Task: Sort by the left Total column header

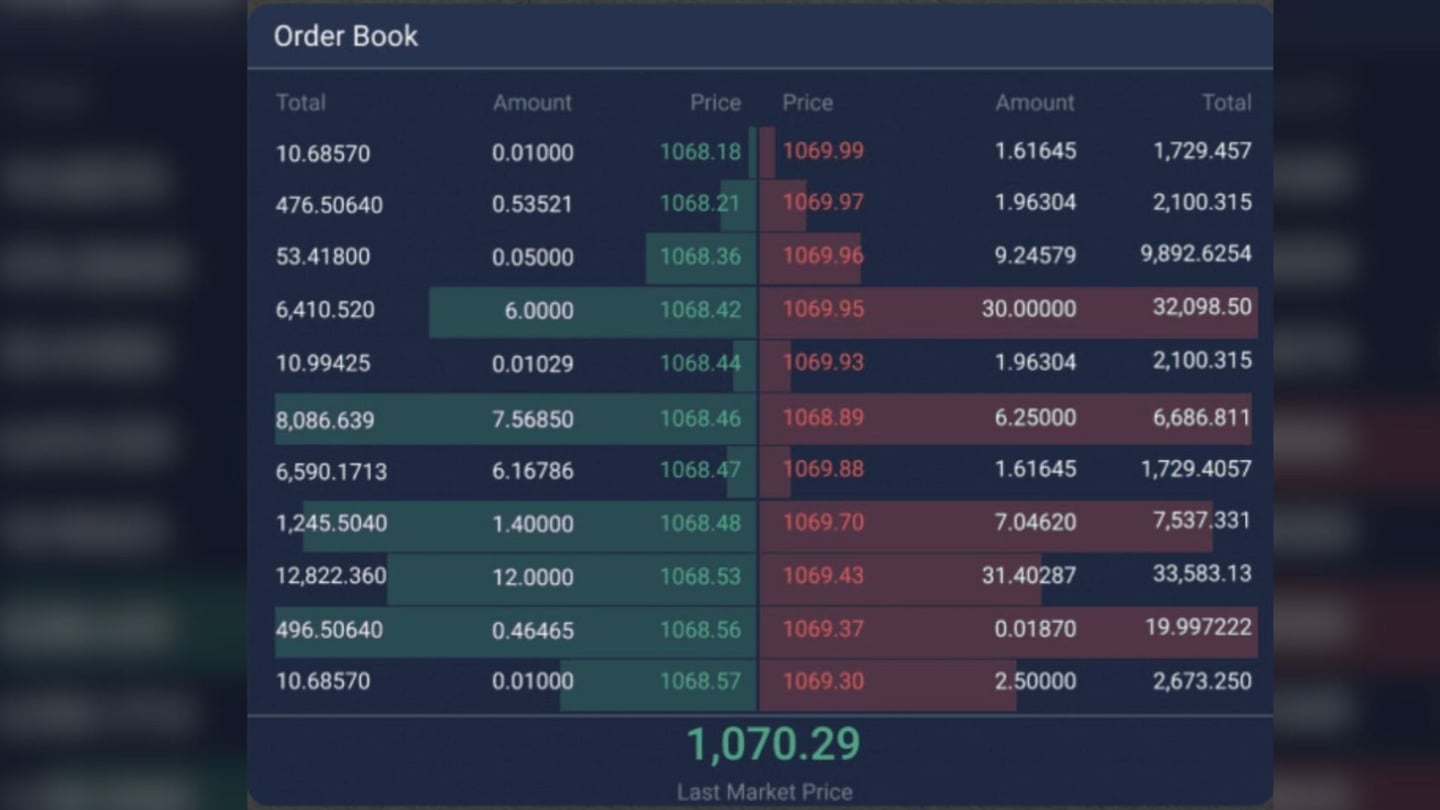Action: click(x=300, y=102)
